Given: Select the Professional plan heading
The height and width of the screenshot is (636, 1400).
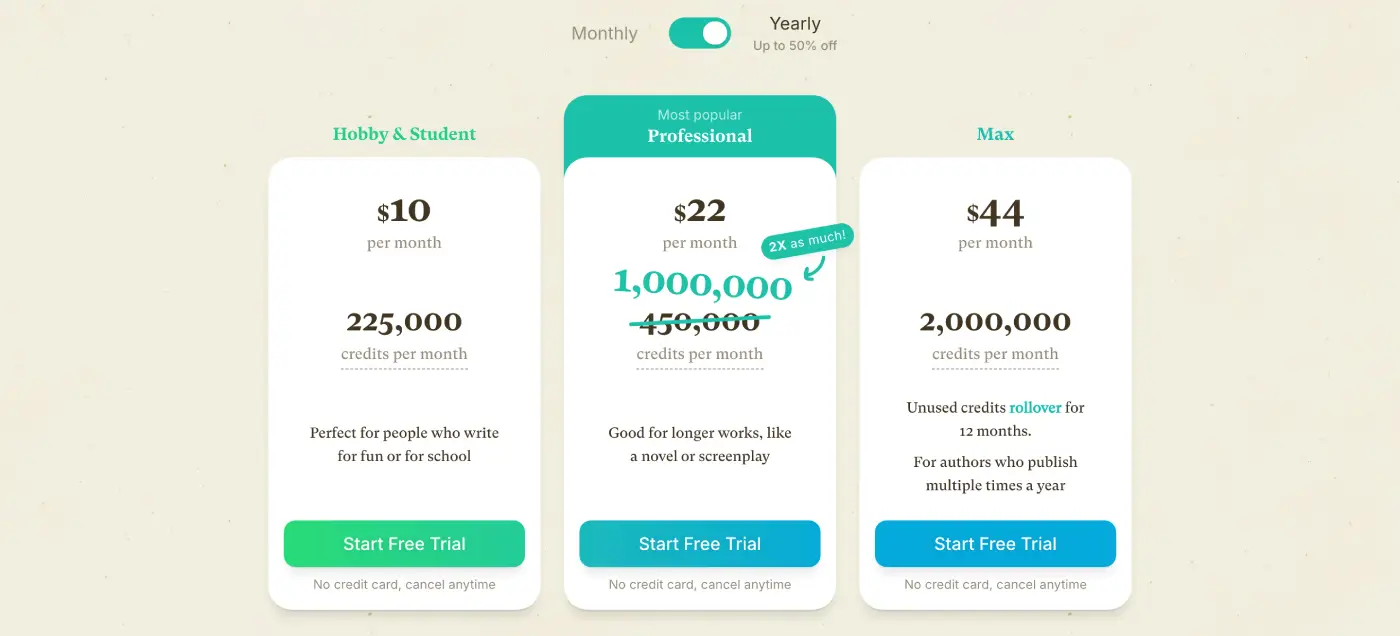Looking at the screenshot, I should pos(699,136).
